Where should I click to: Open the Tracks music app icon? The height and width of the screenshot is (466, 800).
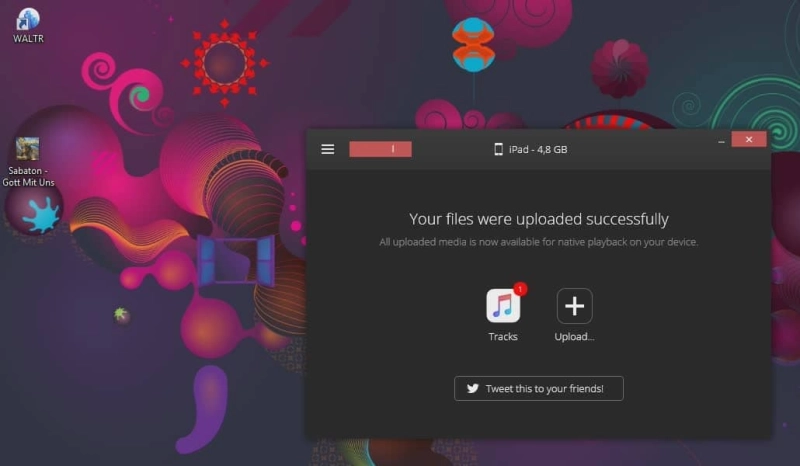pyautogui.click(x=503, y=306)
